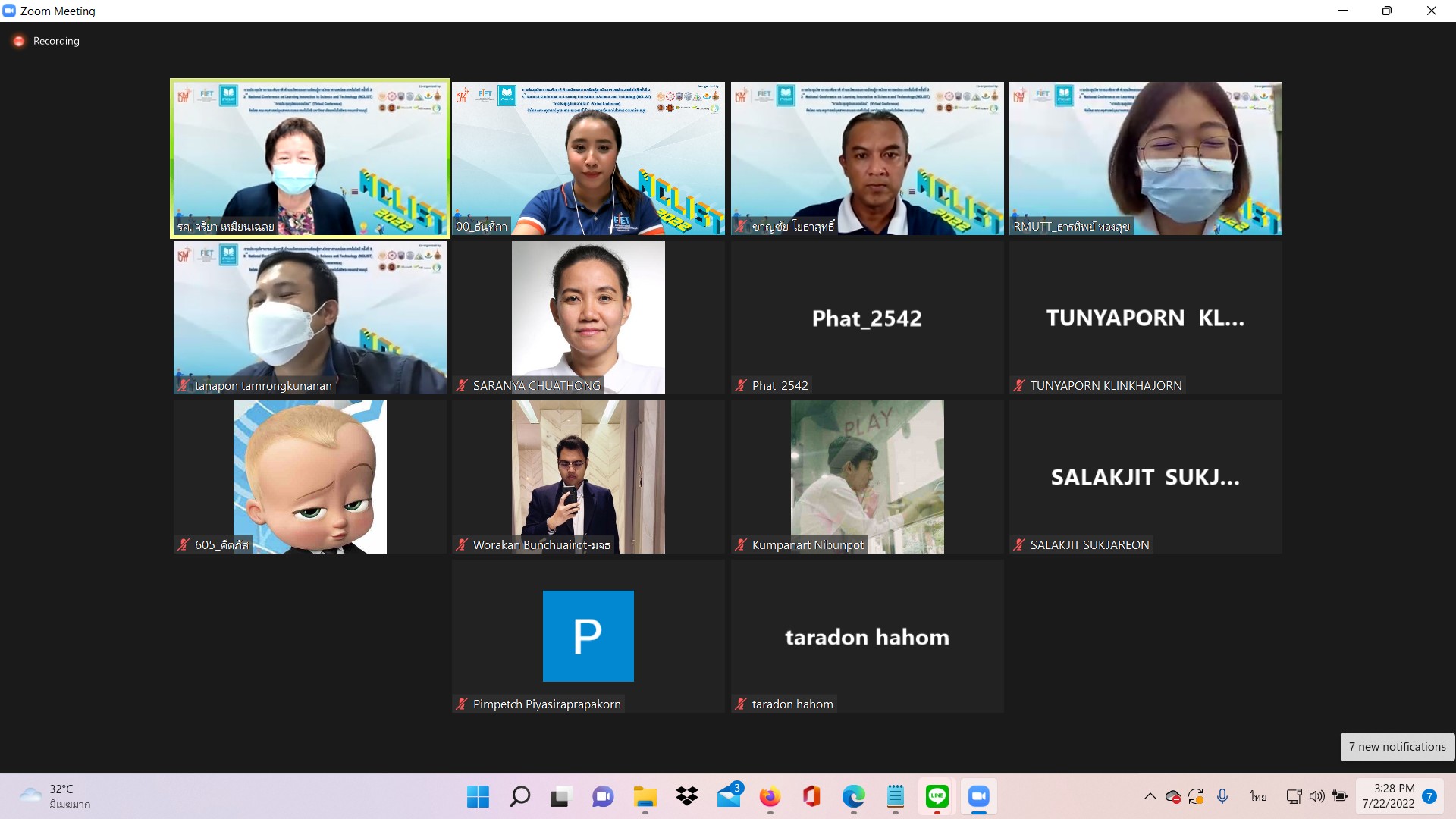This screenshot has height=819, width=1456.
Task: Toggle the system tray microphone icon
Action: tap(1222, 796)
